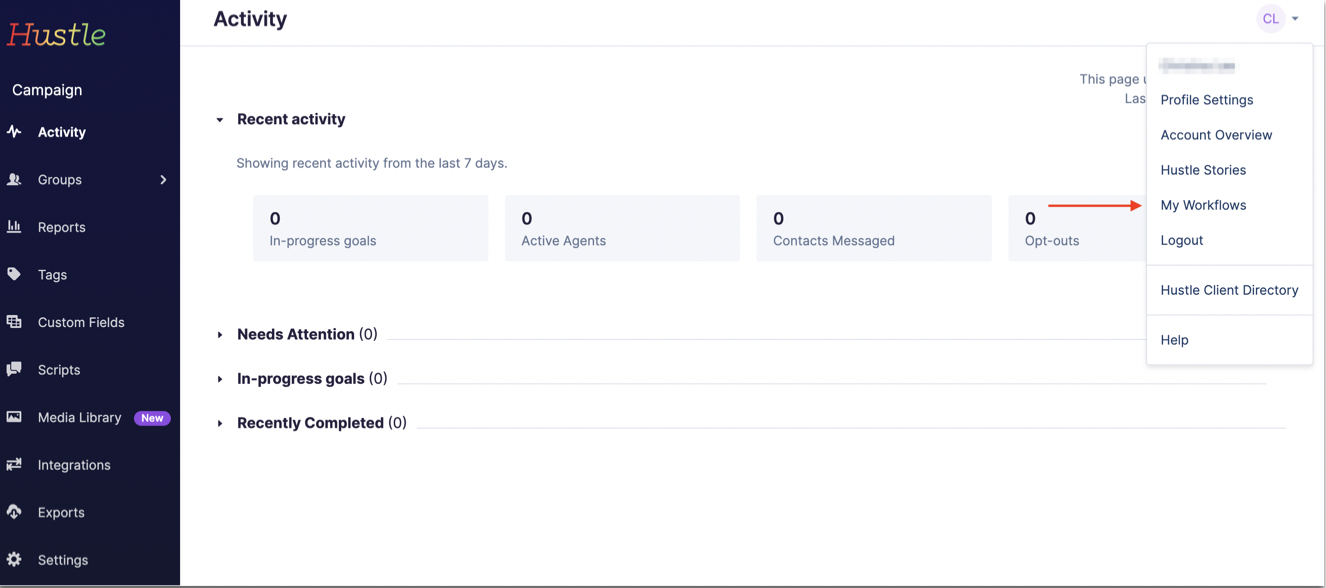Click the Activity page title
The image size is (1326, 588).
[x=250, y=19]
